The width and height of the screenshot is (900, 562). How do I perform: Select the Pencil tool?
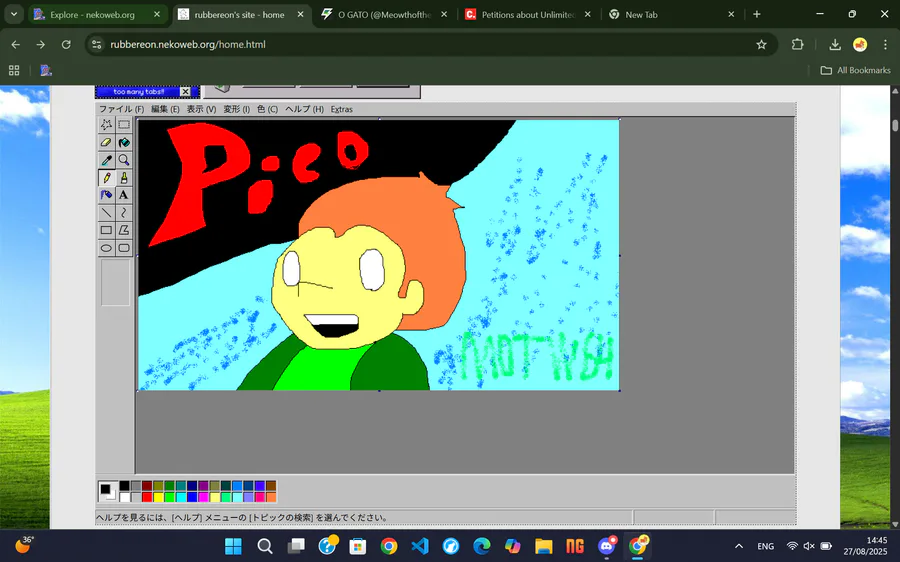click(x=106, y=177)
